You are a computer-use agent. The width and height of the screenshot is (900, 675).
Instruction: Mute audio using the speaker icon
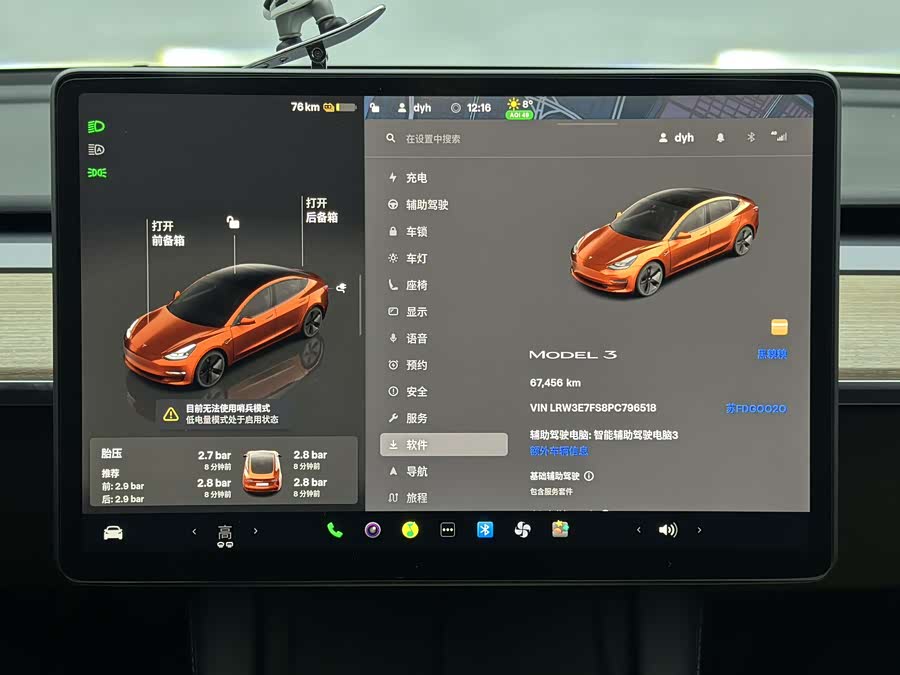pos(667,530)
